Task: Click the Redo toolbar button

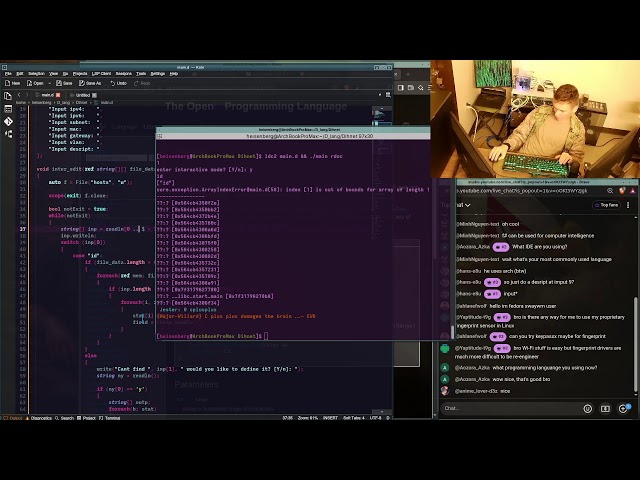Action: (142, 83)
